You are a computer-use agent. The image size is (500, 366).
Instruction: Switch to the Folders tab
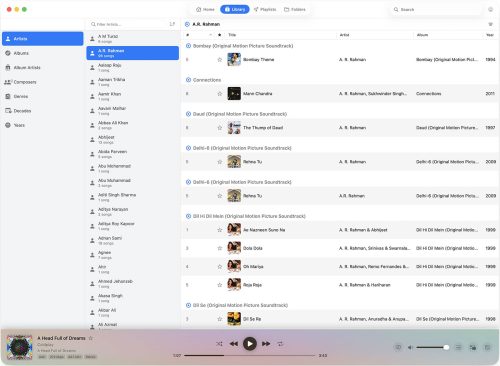[x=295, y=9]
